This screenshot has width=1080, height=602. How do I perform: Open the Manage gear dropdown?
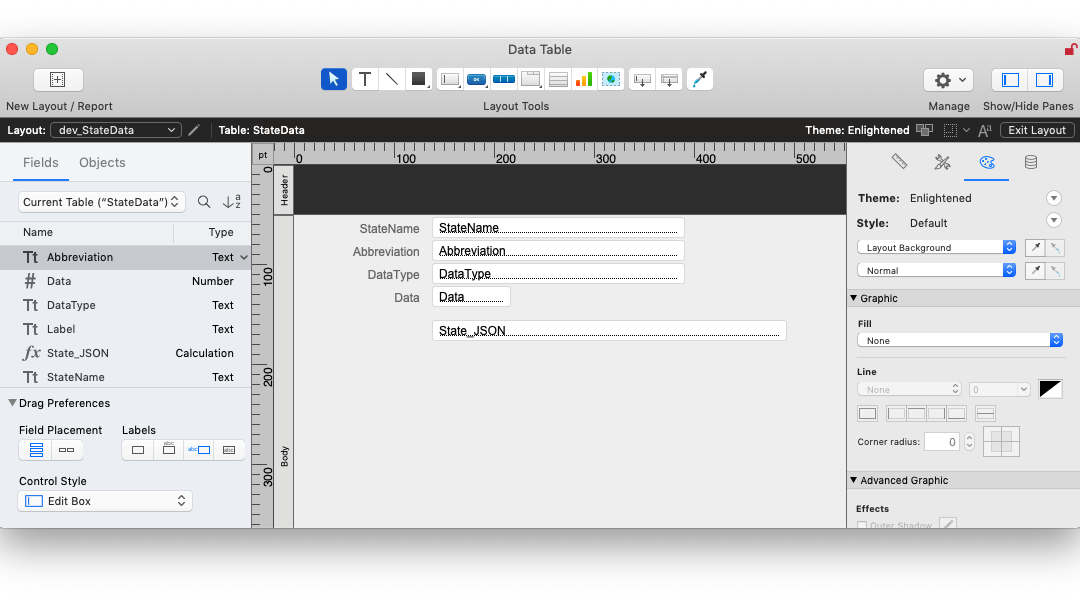pyautogui.click(x=948, y=80)
